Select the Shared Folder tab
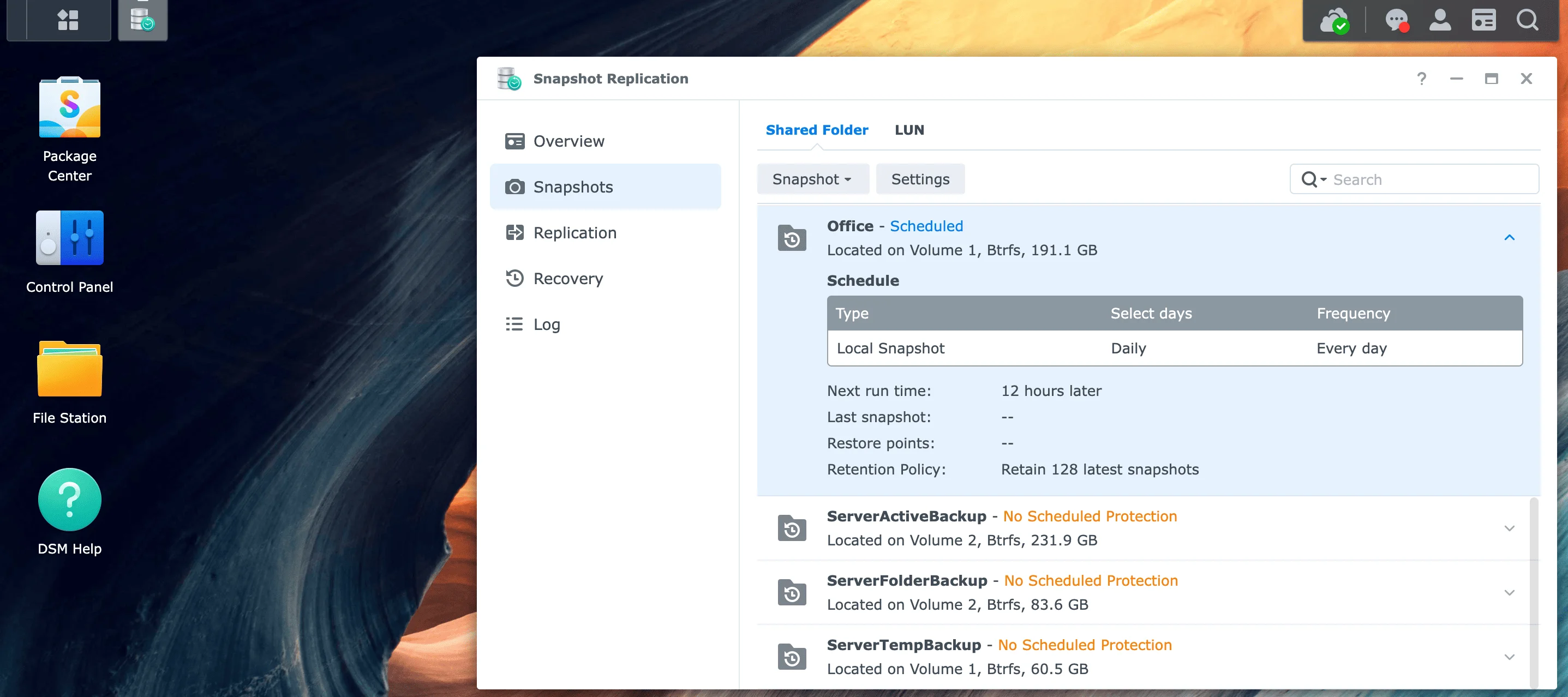 [817, 130]
